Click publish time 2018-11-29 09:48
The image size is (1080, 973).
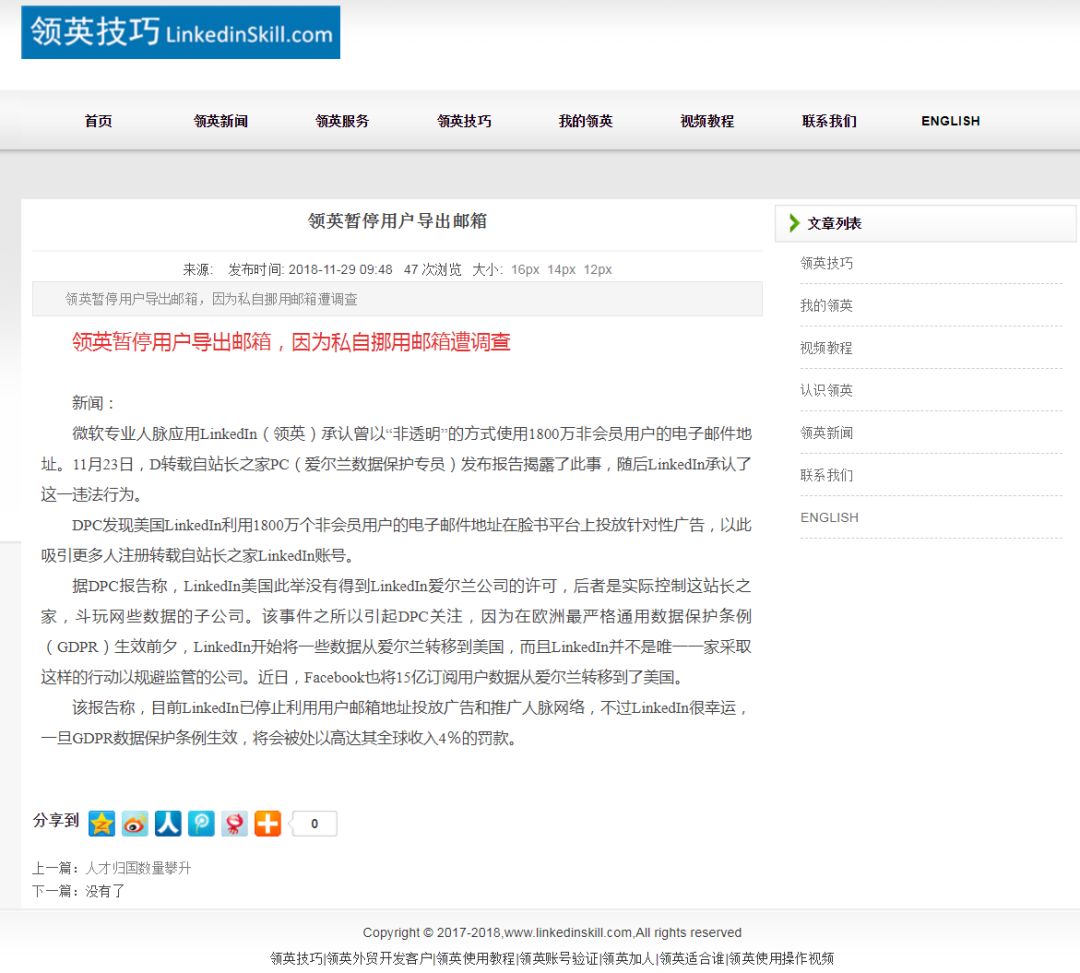pyautogui.click(x=340, y=270)
